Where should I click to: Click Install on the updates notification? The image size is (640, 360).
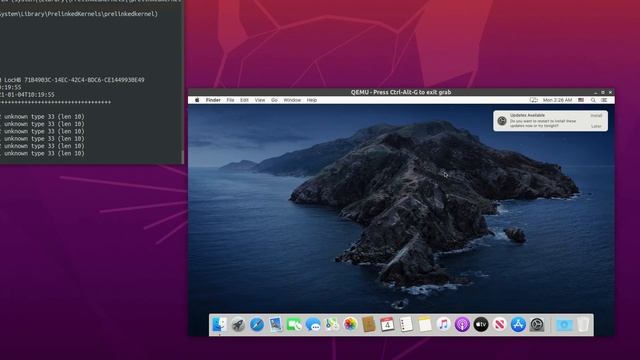pyautogui.click(x=596, y=116)
